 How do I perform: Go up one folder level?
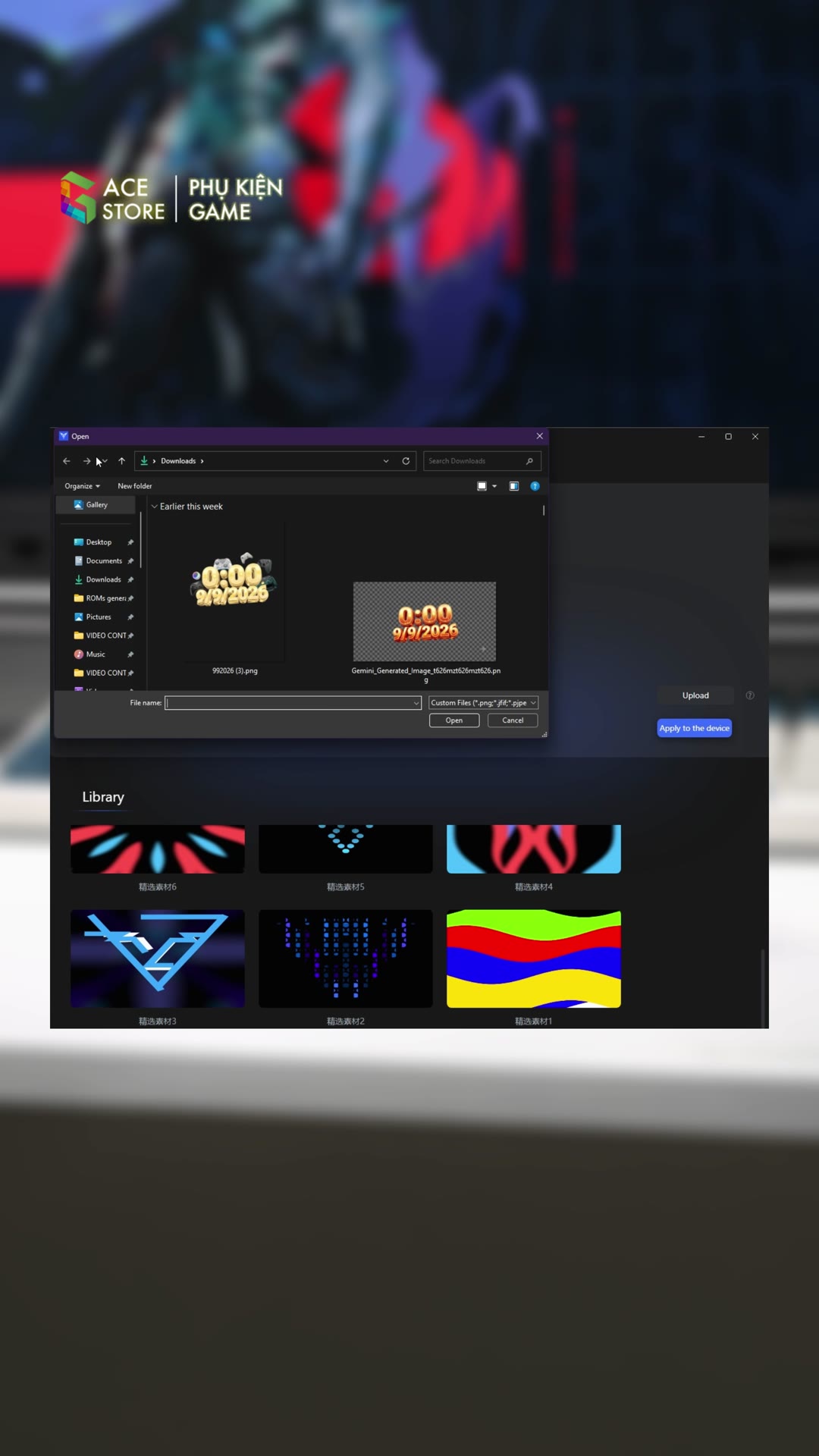[x=121, y=461]
